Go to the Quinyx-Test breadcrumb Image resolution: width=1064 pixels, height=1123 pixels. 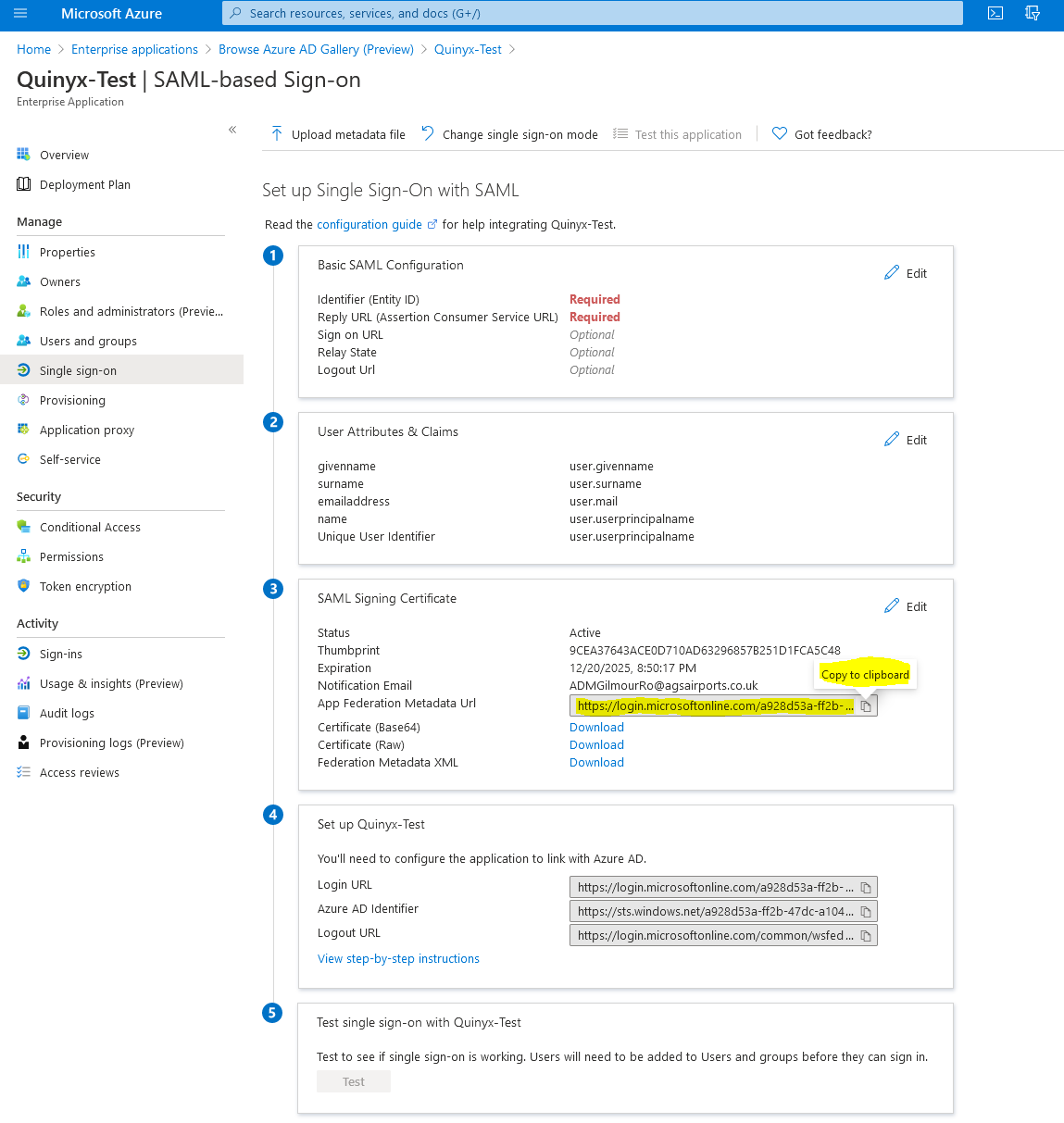[468, 49]
